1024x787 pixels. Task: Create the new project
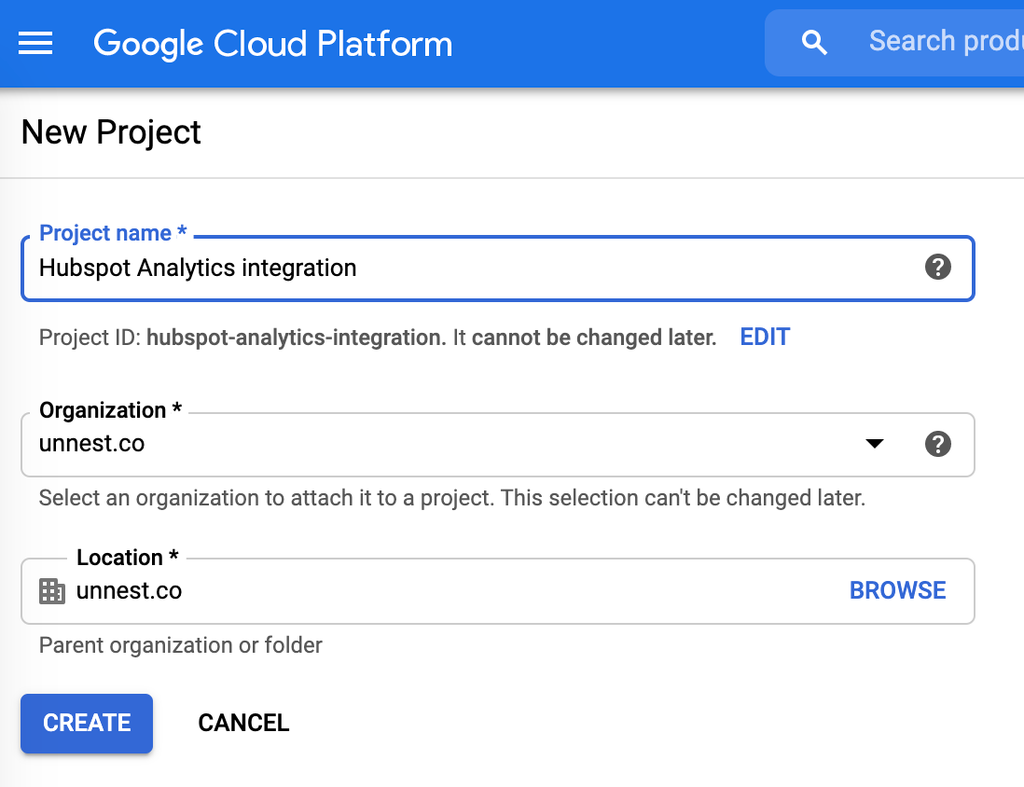(x=87, y=723)
